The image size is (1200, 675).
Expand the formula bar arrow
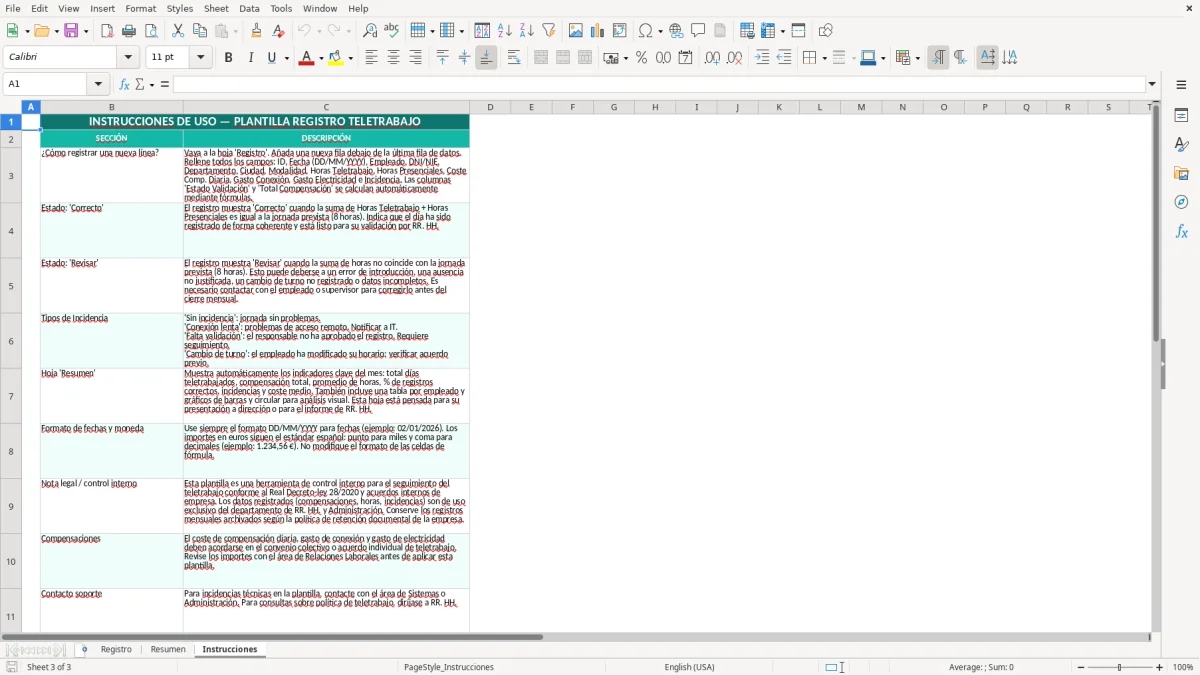pos(1152,84)
